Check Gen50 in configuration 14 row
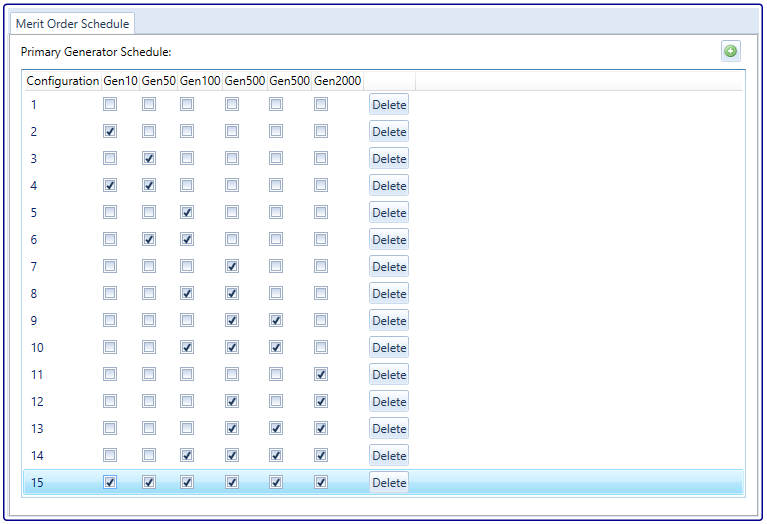 coord(149,455)
